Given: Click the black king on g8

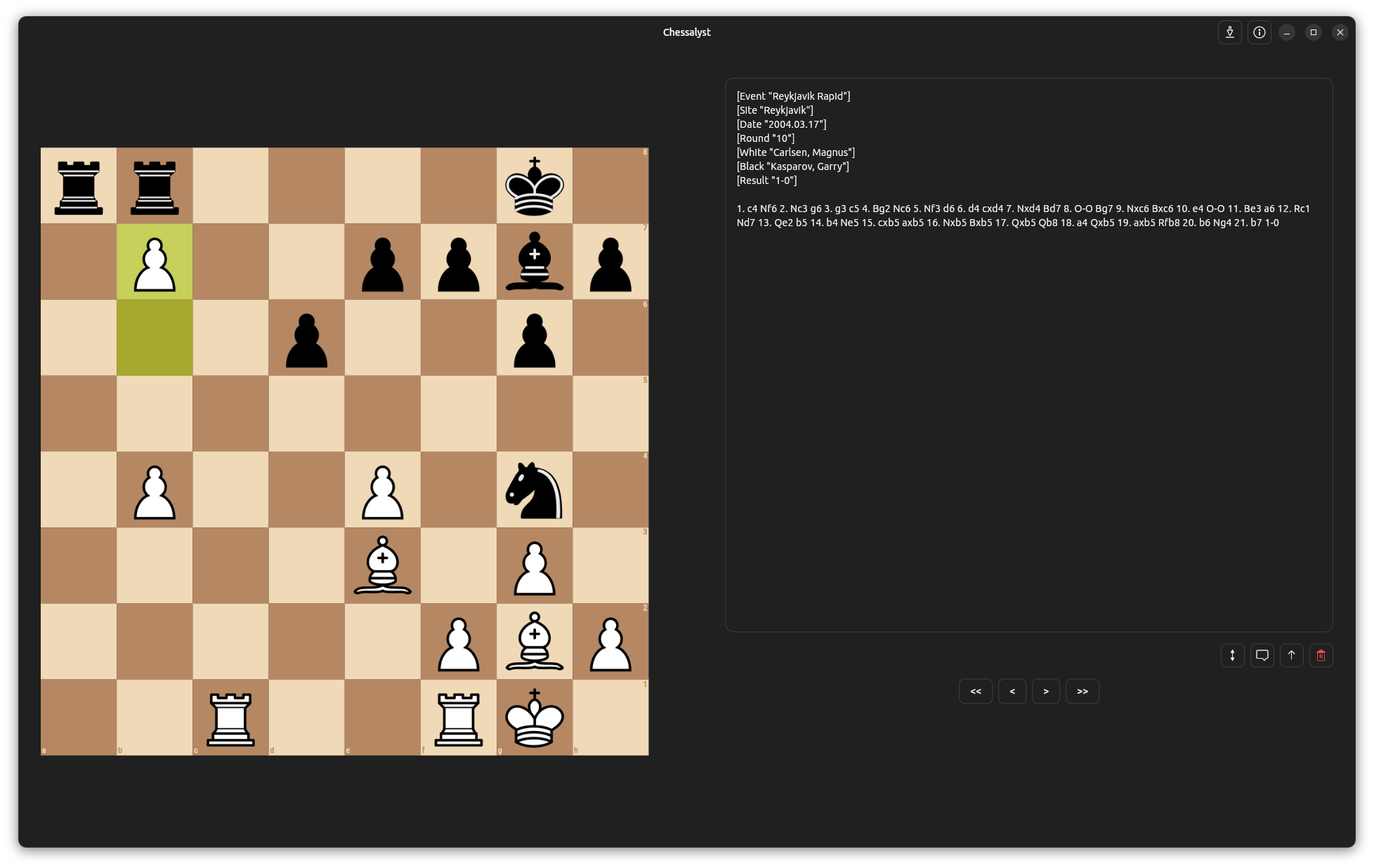Looking at the screenshot, I should [x=535, y=186].
